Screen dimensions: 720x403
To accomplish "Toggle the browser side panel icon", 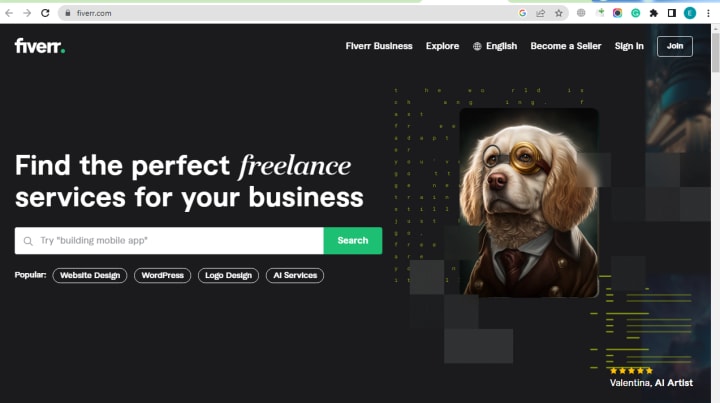I will 672,13.
